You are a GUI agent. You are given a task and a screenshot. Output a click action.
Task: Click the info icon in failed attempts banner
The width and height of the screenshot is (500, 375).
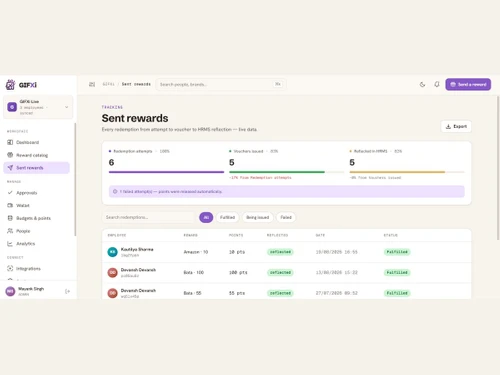(x=115, y=191)
